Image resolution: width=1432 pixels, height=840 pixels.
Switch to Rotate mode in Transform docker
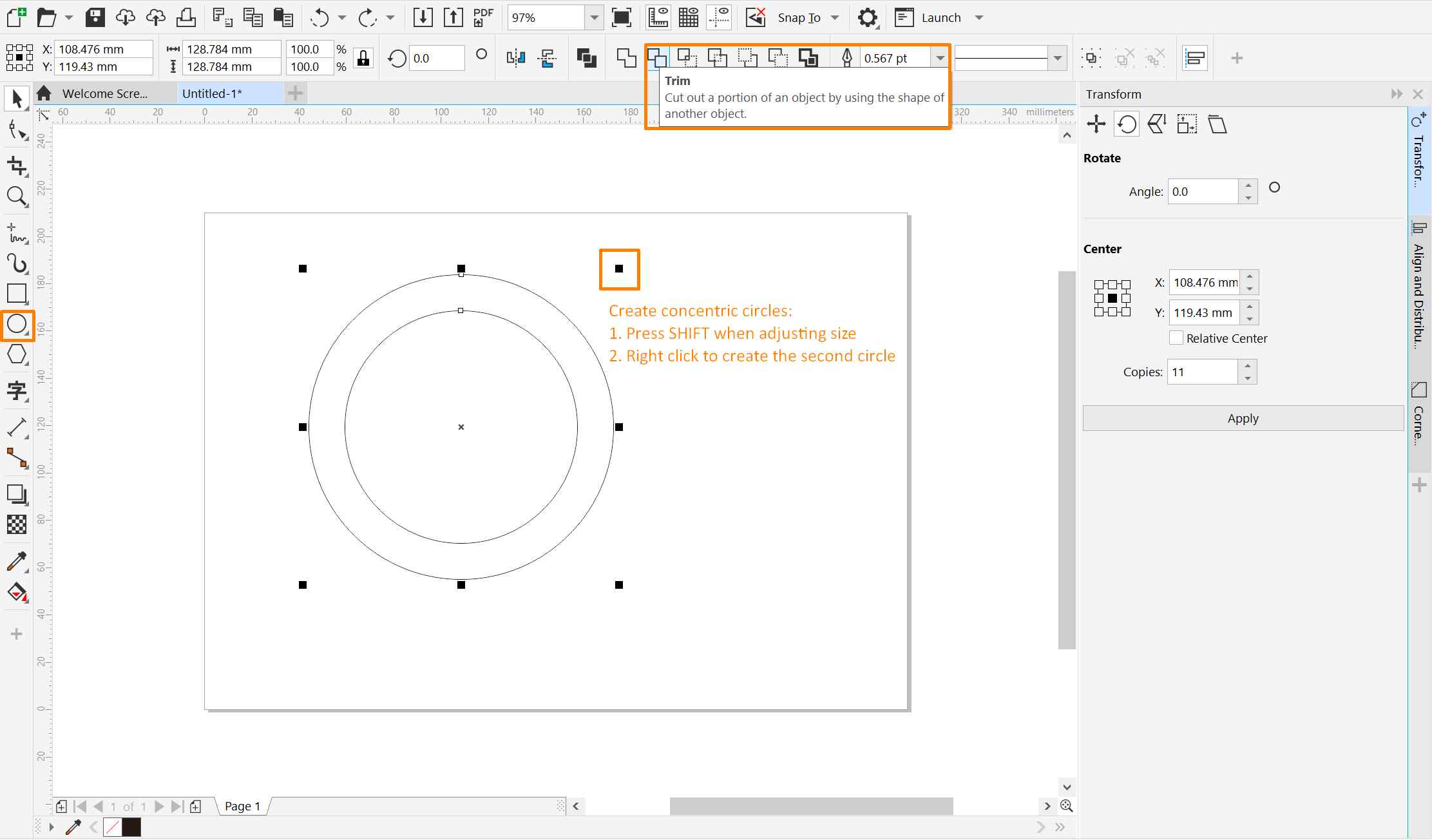(1127, 124)
